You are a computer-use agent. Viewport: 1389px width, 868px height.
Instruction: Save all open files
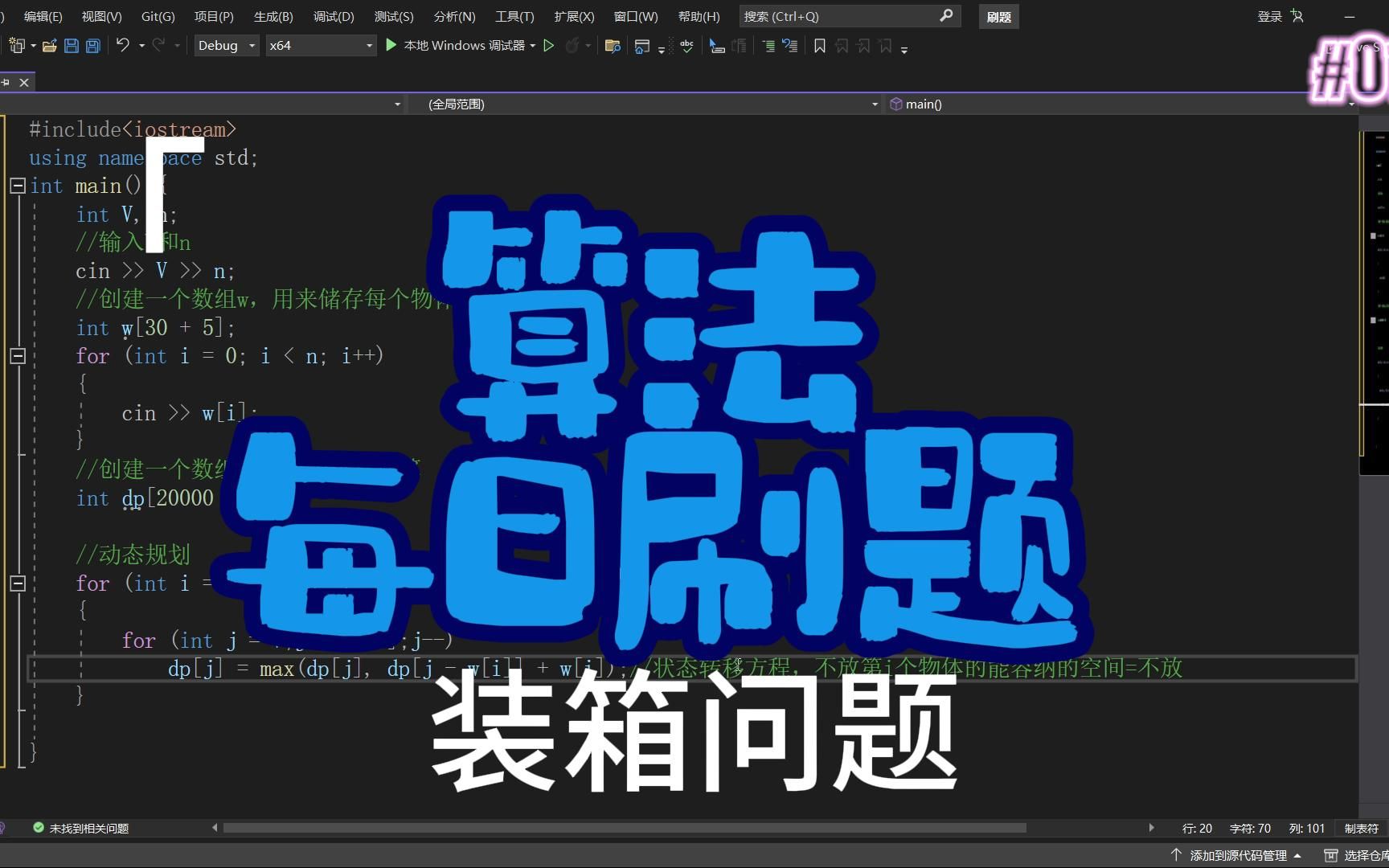point(92,46)
